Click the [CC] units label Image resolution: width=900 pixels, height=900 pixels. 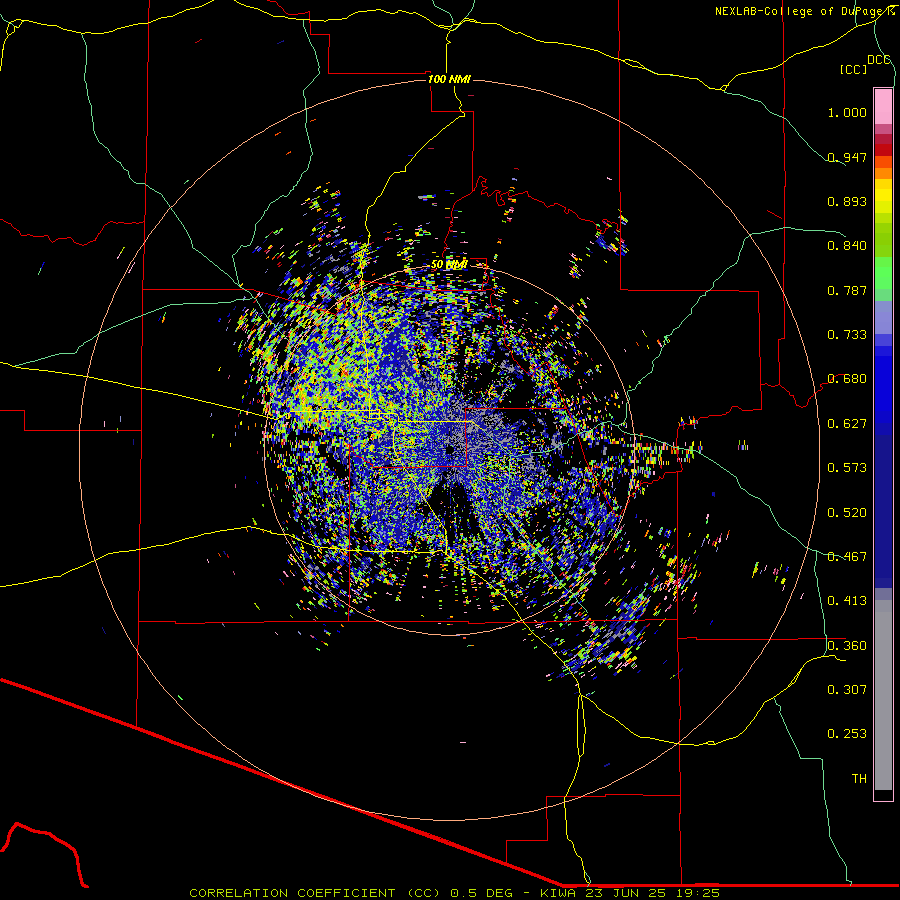point(853,69)
